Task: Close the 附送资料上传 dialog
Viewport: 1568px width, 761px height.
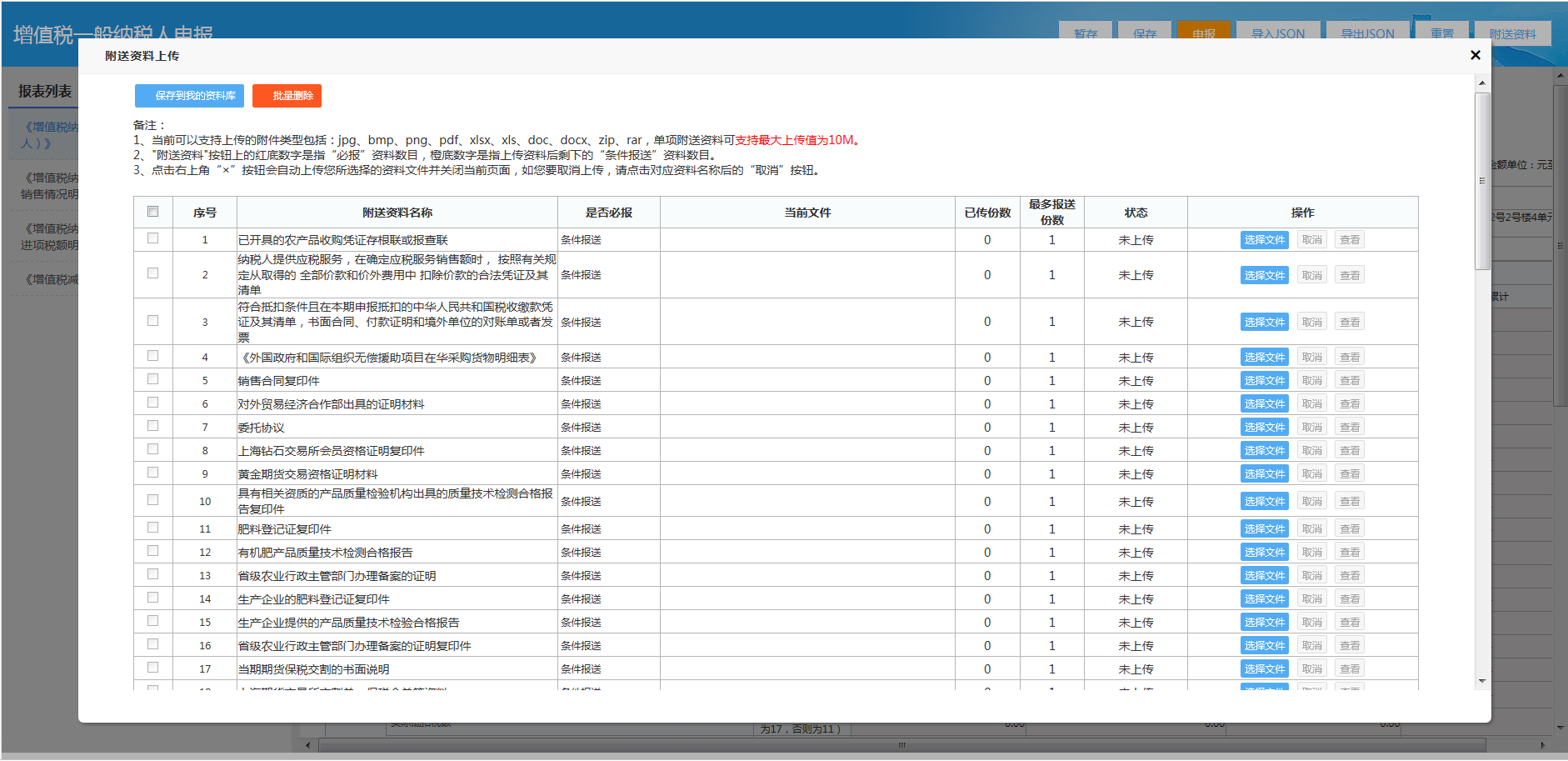Action: pyautogui.click(x=1476, y=55)
